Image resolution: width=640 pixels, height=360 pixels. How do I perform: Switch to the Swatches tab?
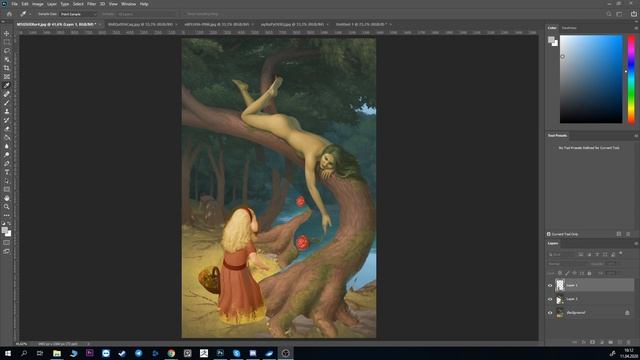[x=569, y=28]
